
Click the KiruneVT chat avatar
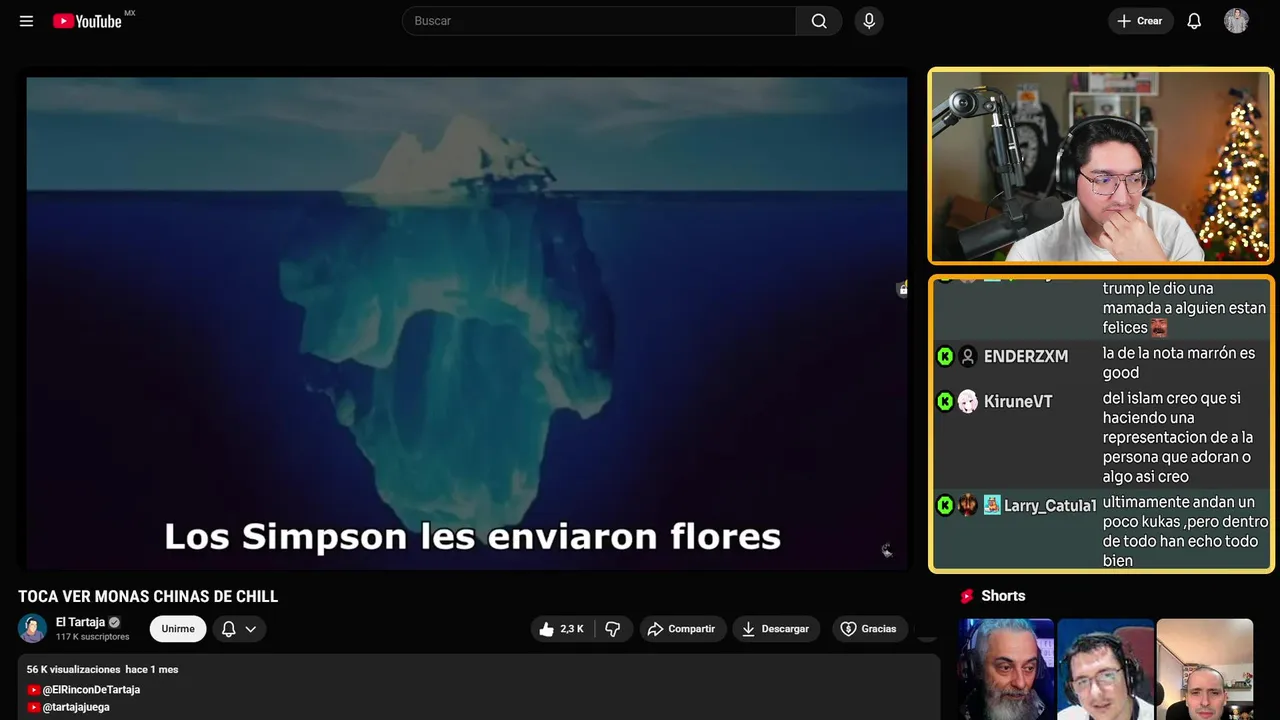pyautogui.click(x=967, y=401)
